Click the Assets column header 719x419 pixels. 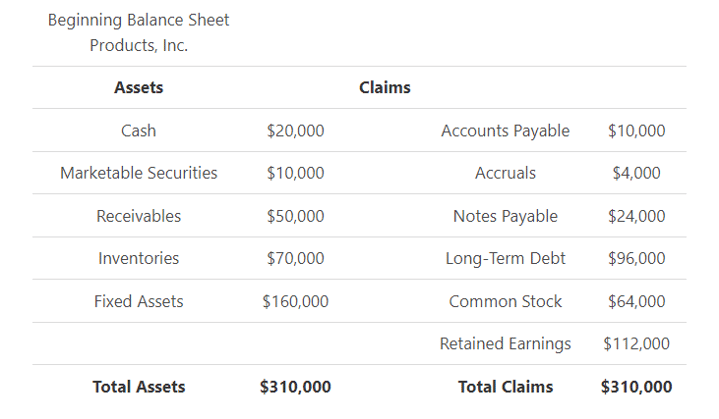(138, 87)
